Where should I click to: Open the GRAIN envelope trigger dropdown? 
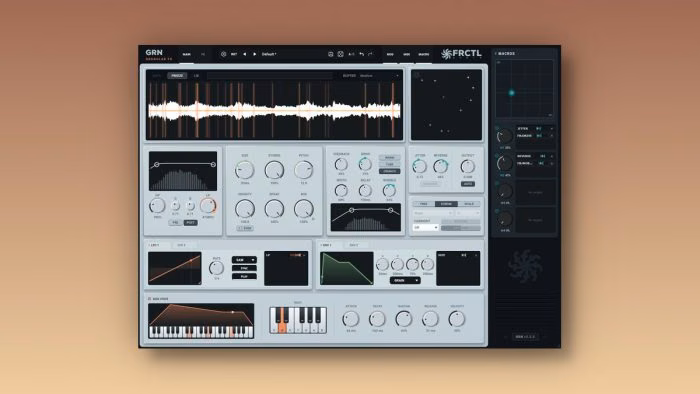click(405, 281)
